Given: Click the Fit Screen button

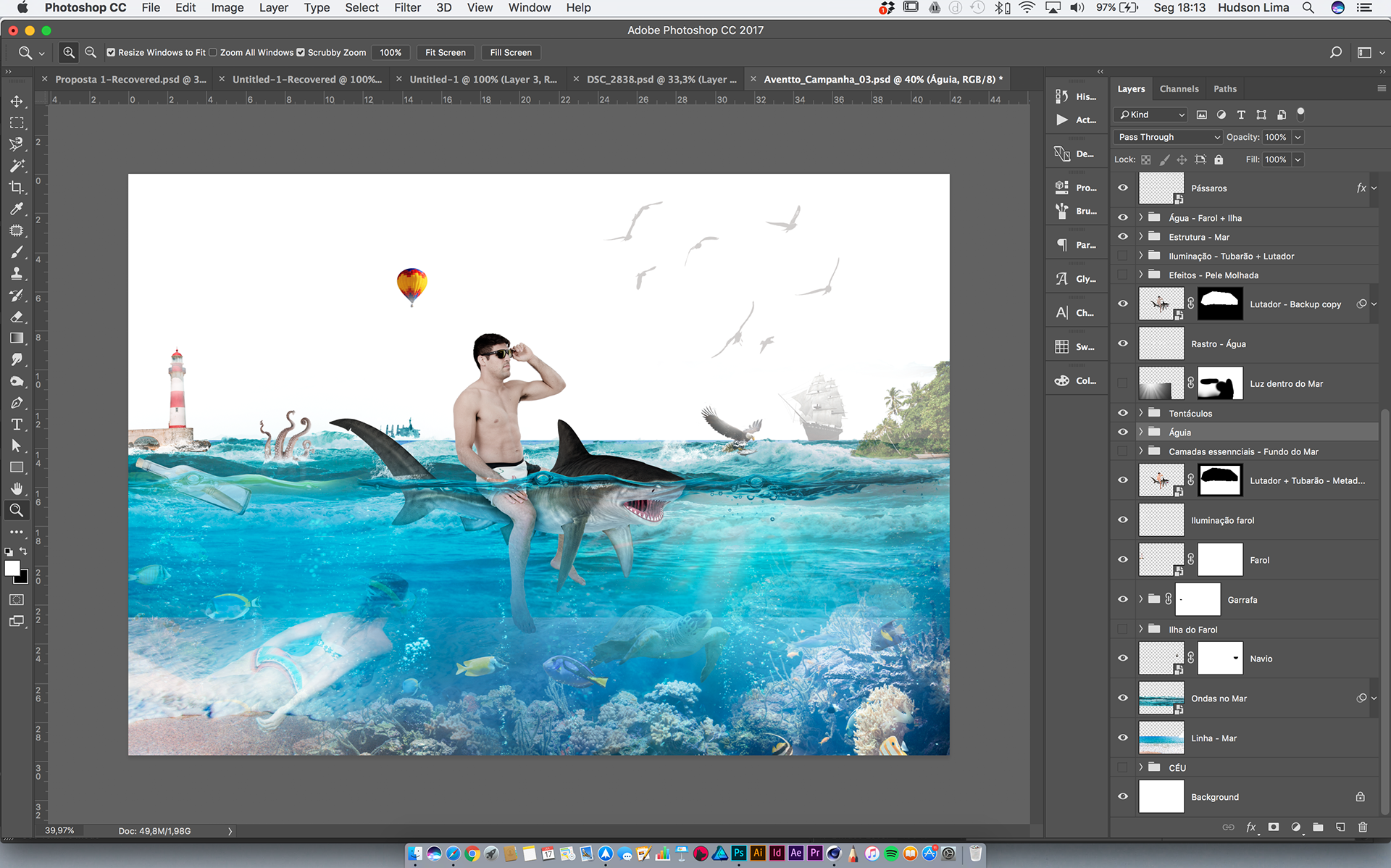Looking at the screenshot, I should [445, 52].
